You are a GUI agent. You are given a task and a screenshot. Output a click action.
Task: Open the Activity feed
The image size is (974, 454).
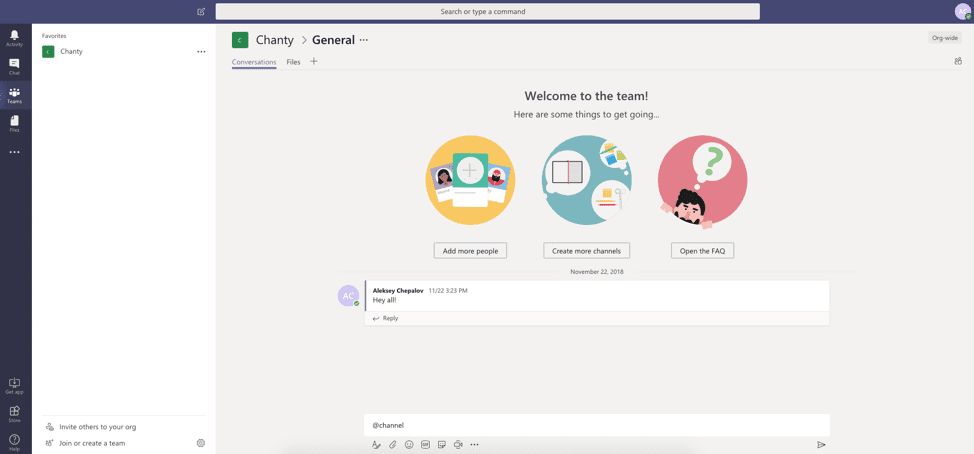pyautogui.click(x=14, y=38)
